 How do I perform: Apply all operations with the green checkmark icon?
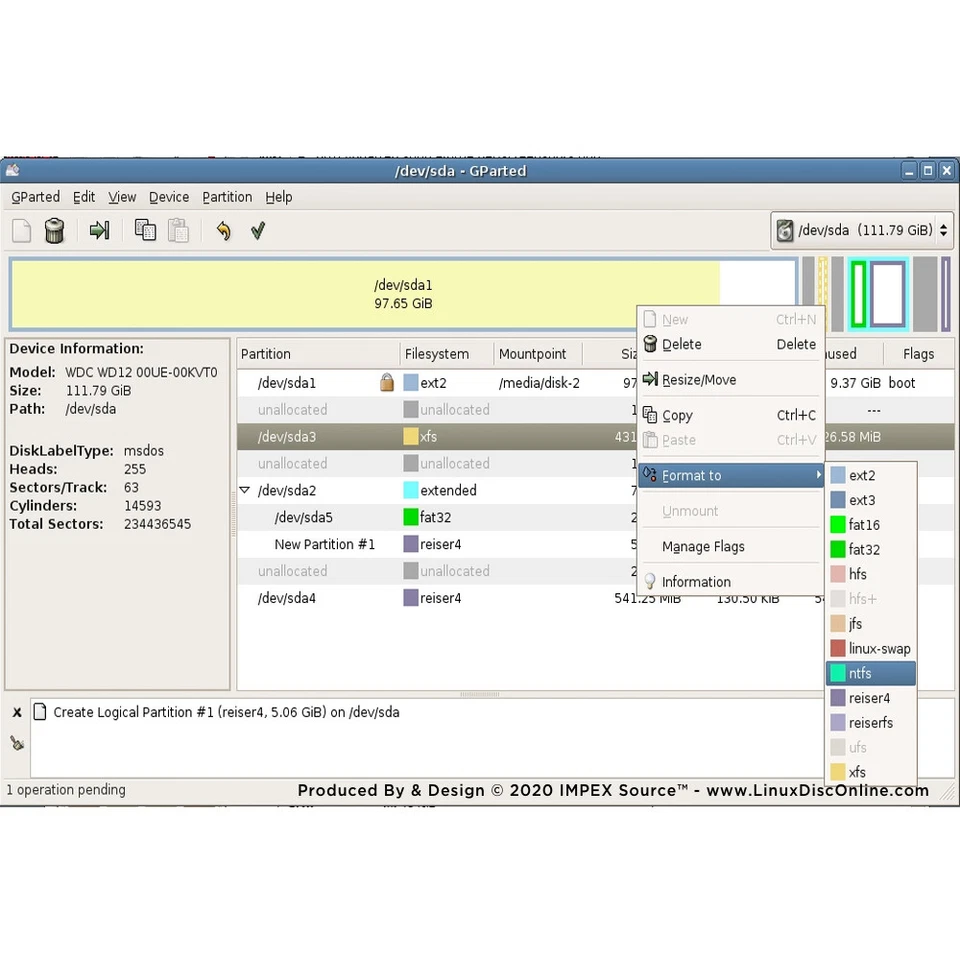click(257, 231)
